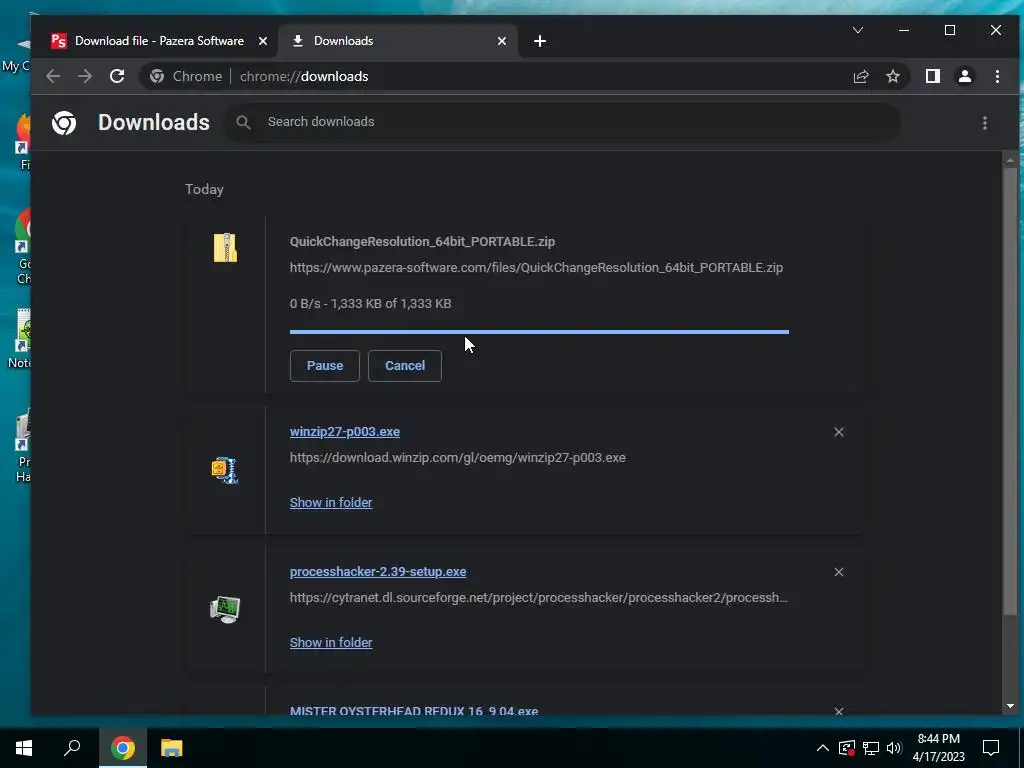Image resolution: width=1024 pixels, height=768 pixels.
Task: Click the security tray icon with red dot
Action: tap(847, 748)
